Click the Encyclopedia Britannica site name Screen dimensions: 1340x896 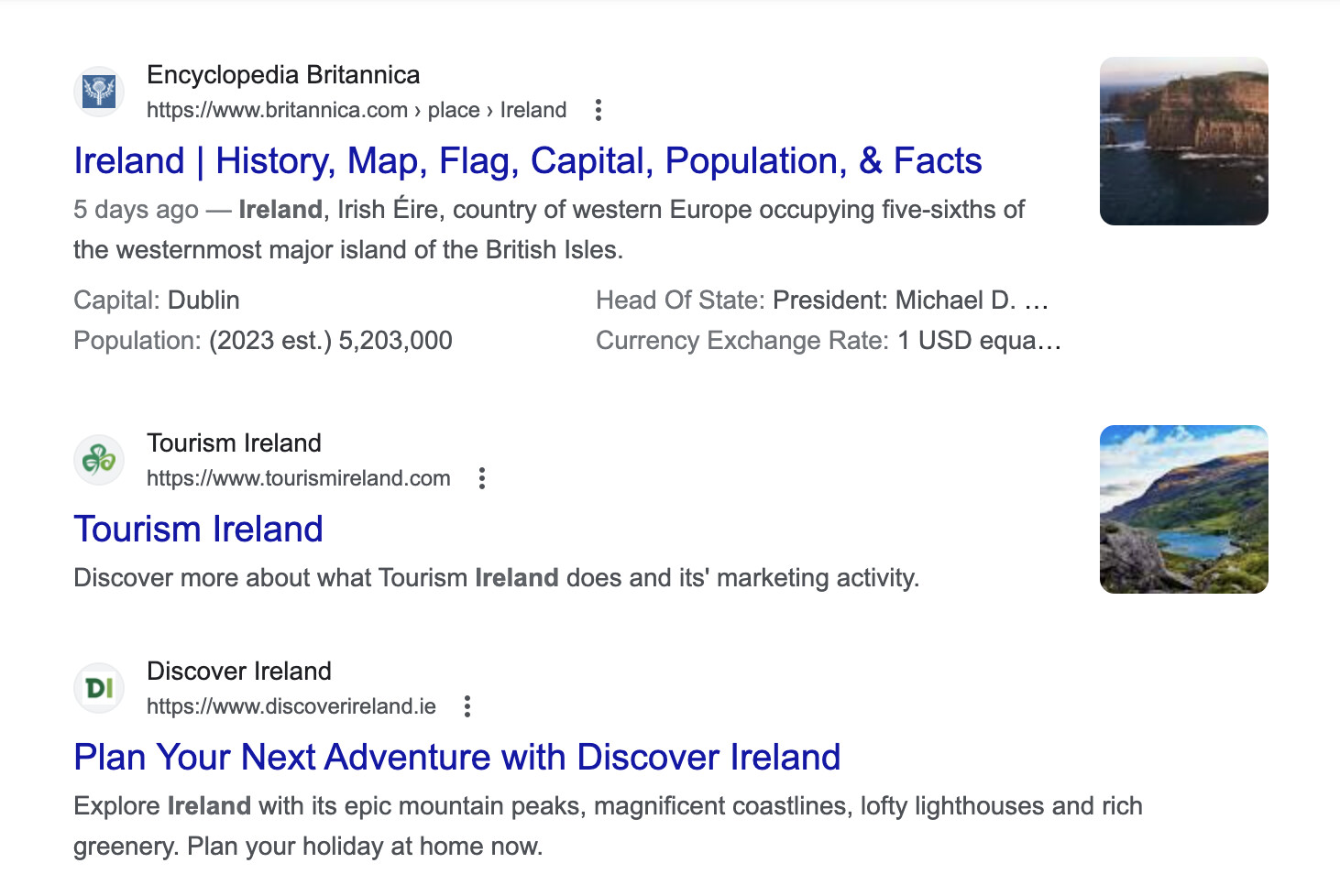coord(283,75)
